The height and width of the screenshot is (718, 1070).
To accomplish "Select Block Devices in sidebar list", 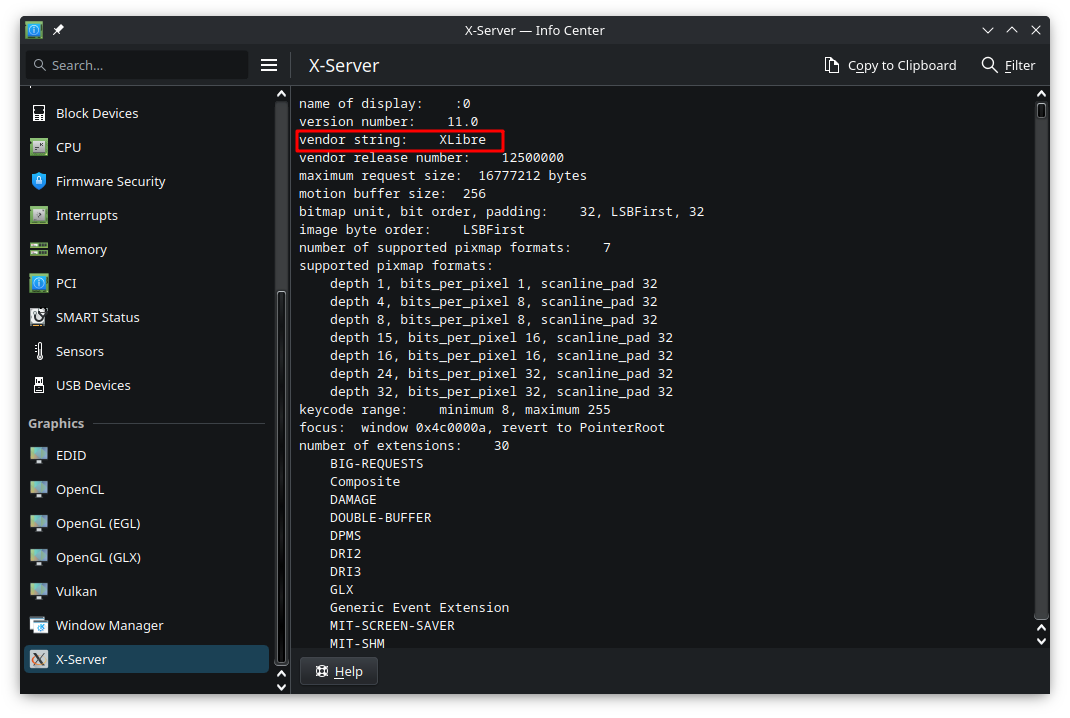I will pos(146,113).
